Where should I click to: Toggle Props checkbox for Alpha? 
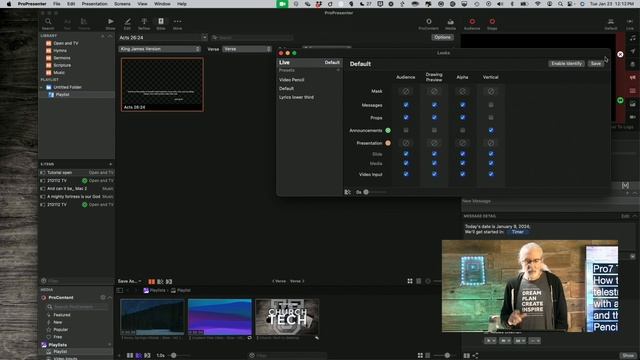click(x=462, y=118)
